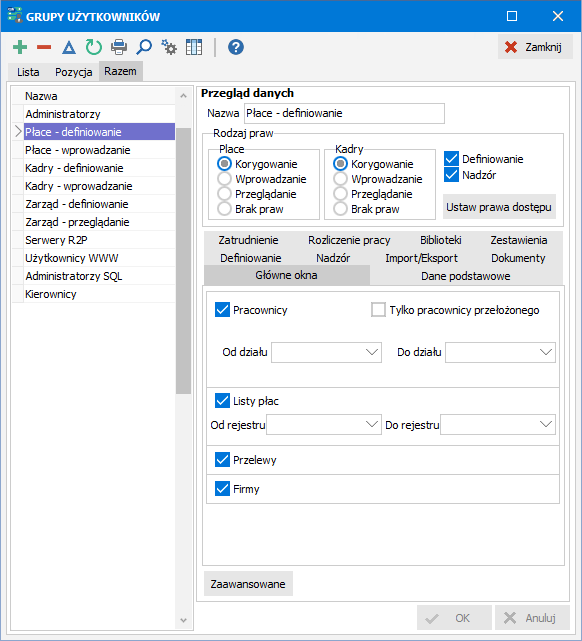The height and width of the screenshot is (641, 582).
Task: Click the group list scrollbar thumb
Action: (184, 261)
